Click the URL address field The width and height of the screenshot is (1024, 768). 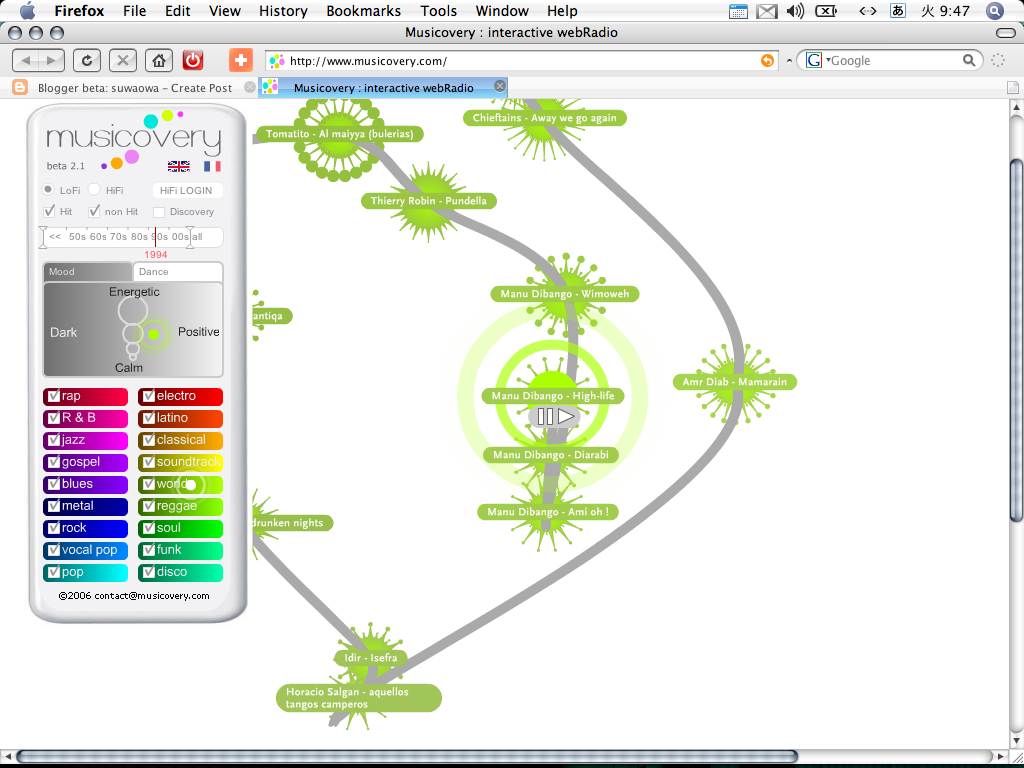click(522, 61)
